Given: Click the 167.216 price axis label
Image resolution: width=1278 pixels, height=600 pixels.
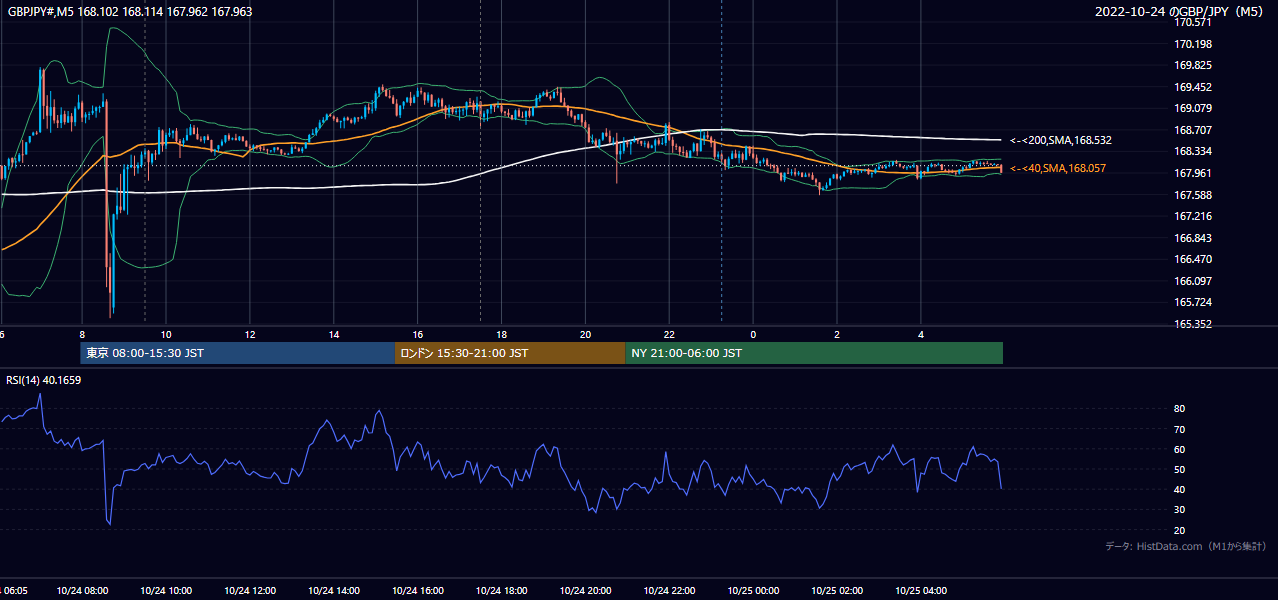Looking at the screenshot, I should [1193, 216].
